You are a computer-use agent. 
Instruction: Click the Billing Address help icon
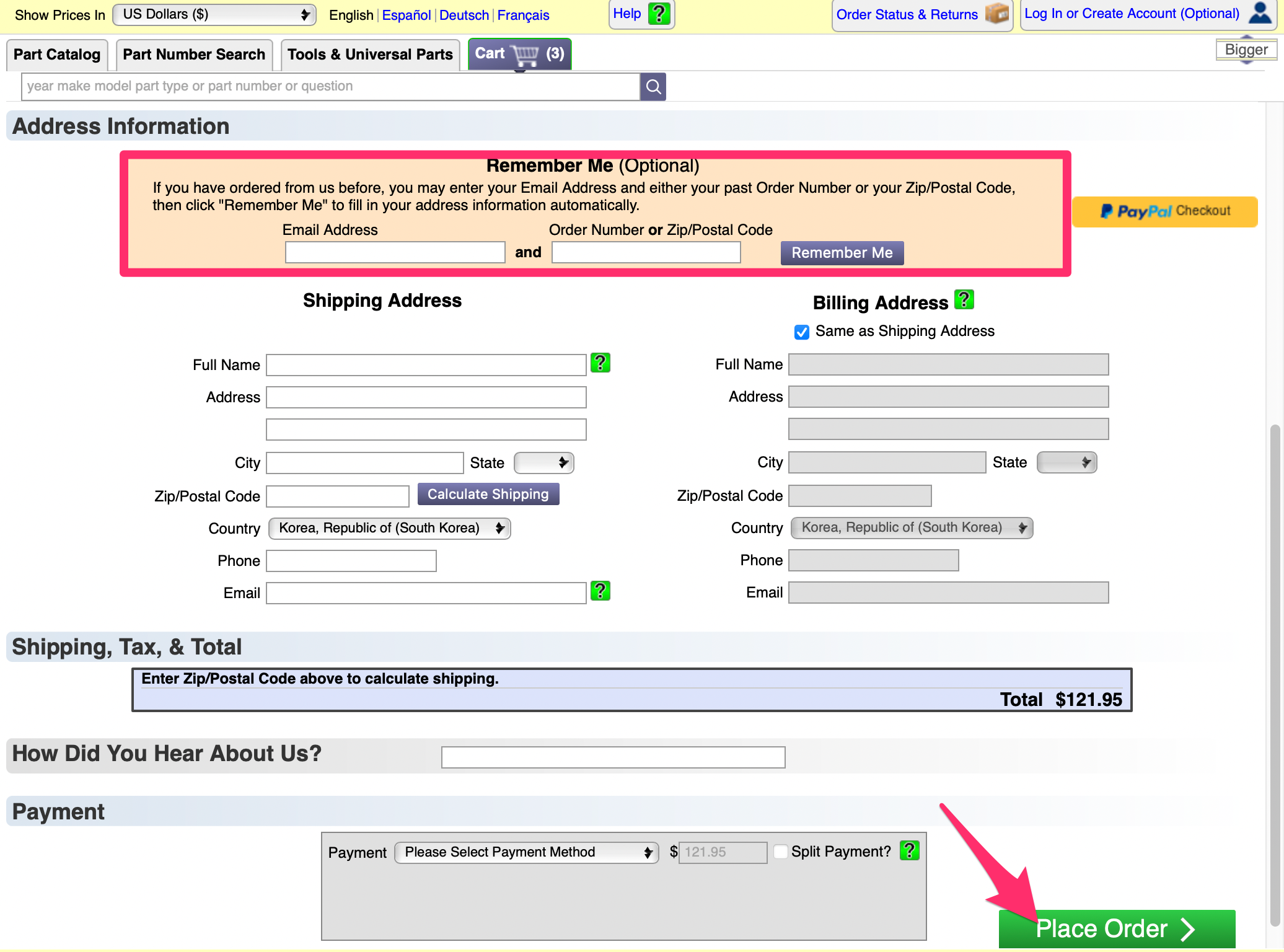click(964, 300)
